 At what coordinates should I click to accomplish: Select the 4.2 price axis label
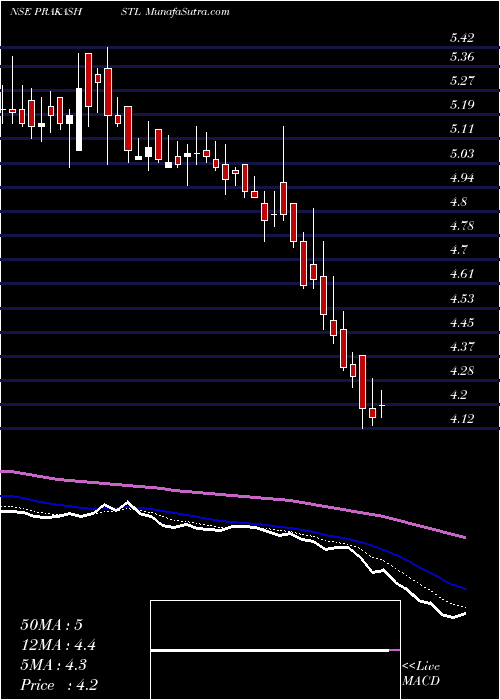coord(458,395)
